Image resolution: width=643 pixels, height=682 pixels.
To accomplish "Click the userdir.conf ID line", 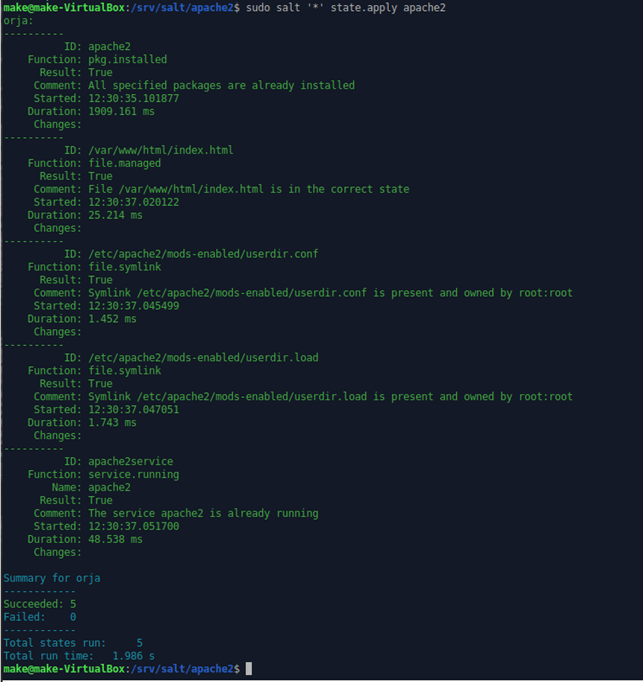I will tap(203, 254).
